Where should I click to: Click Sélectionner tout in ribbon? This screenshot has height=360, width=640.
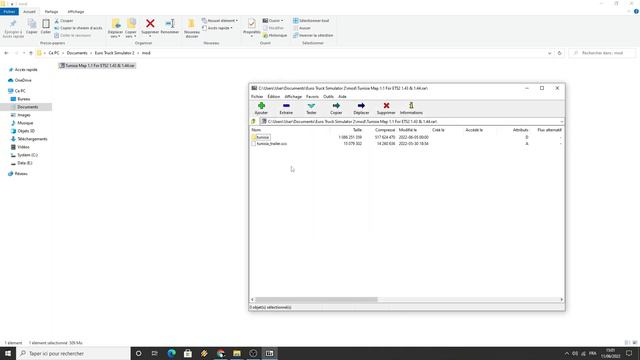(x=311, y=21)
